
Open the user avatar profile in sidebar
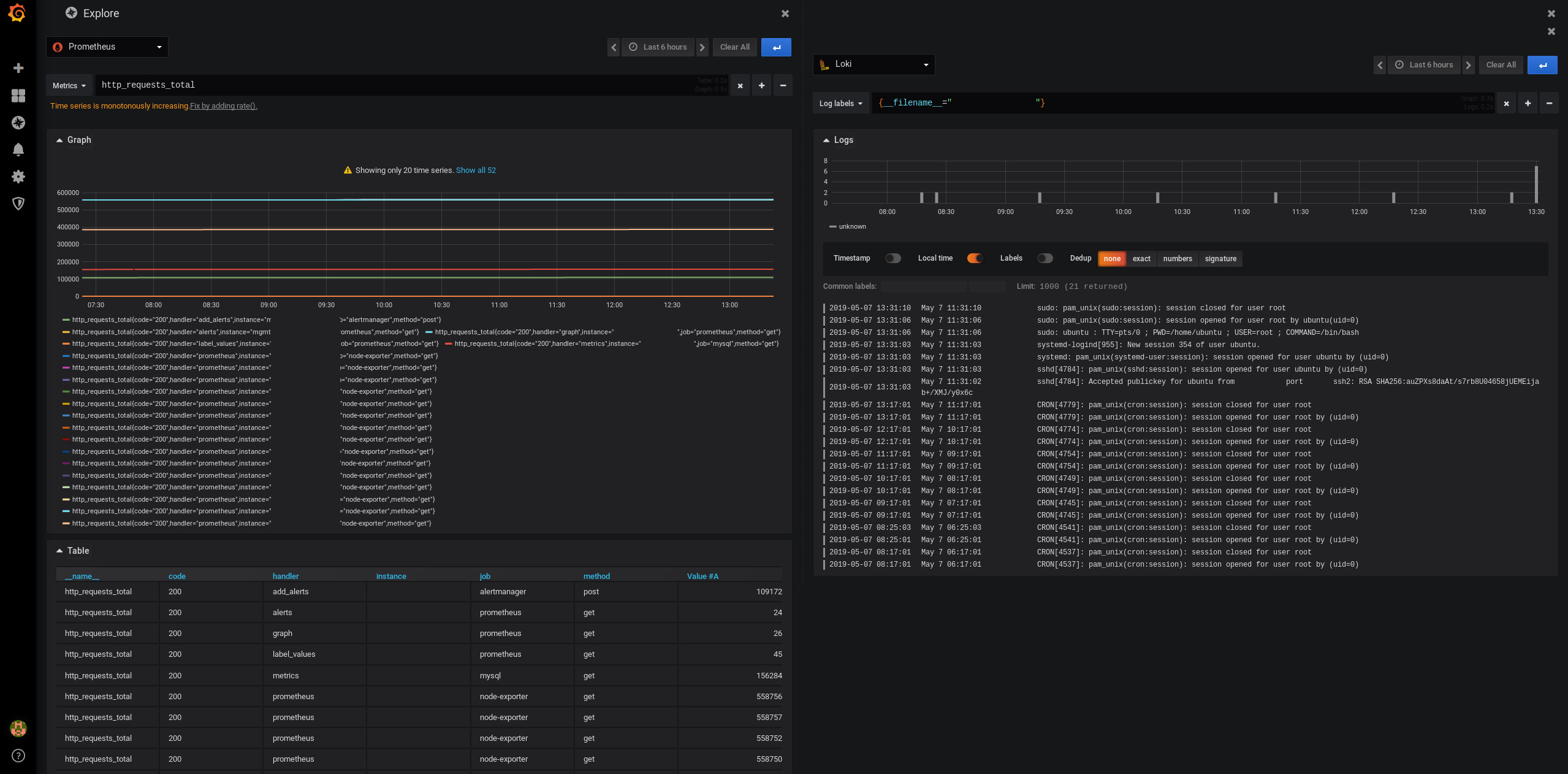pyautogui.click(x=18, y=729)
